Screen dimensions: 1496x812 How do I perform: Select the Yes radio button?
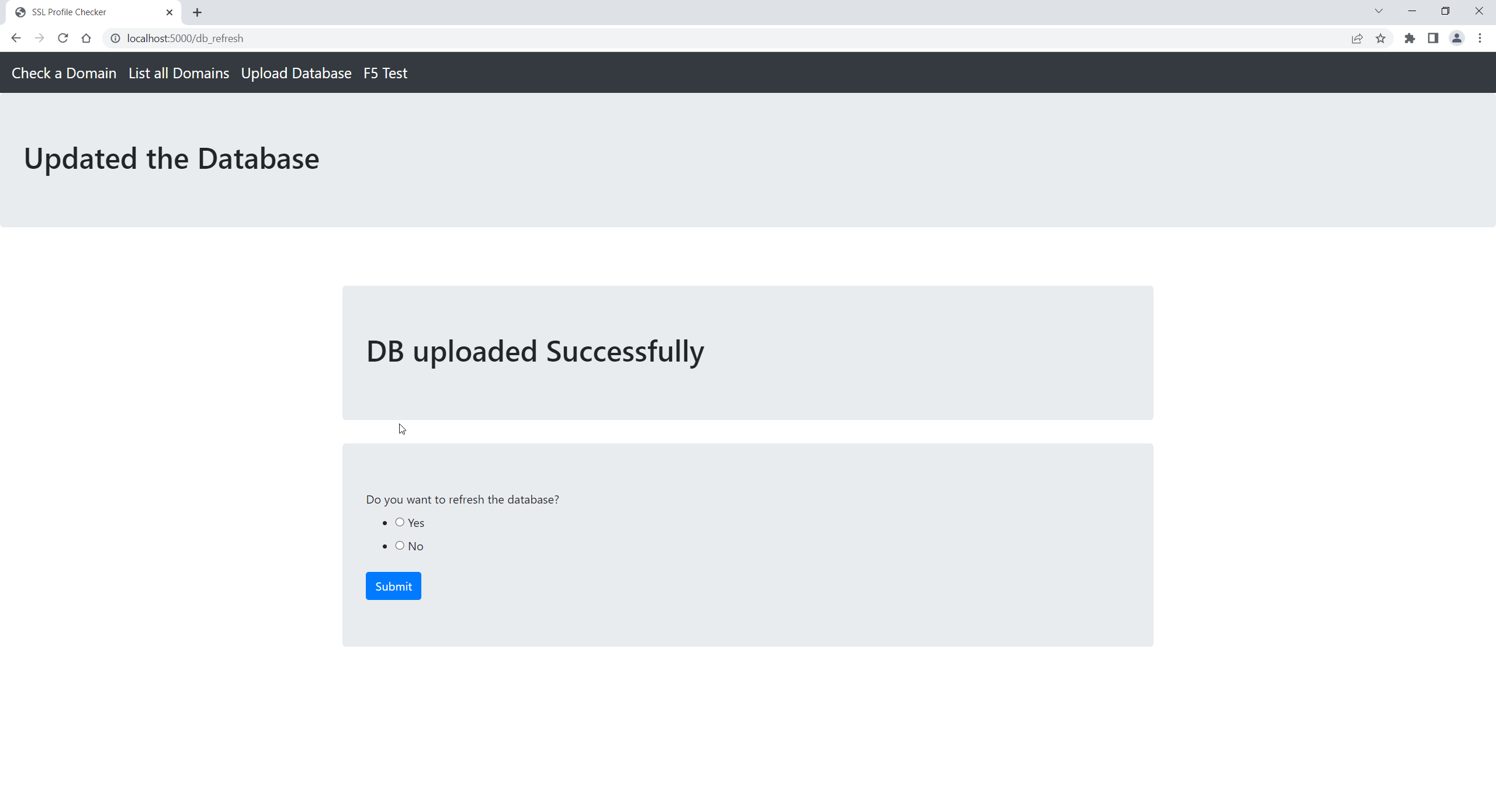(x=400, y=522)
